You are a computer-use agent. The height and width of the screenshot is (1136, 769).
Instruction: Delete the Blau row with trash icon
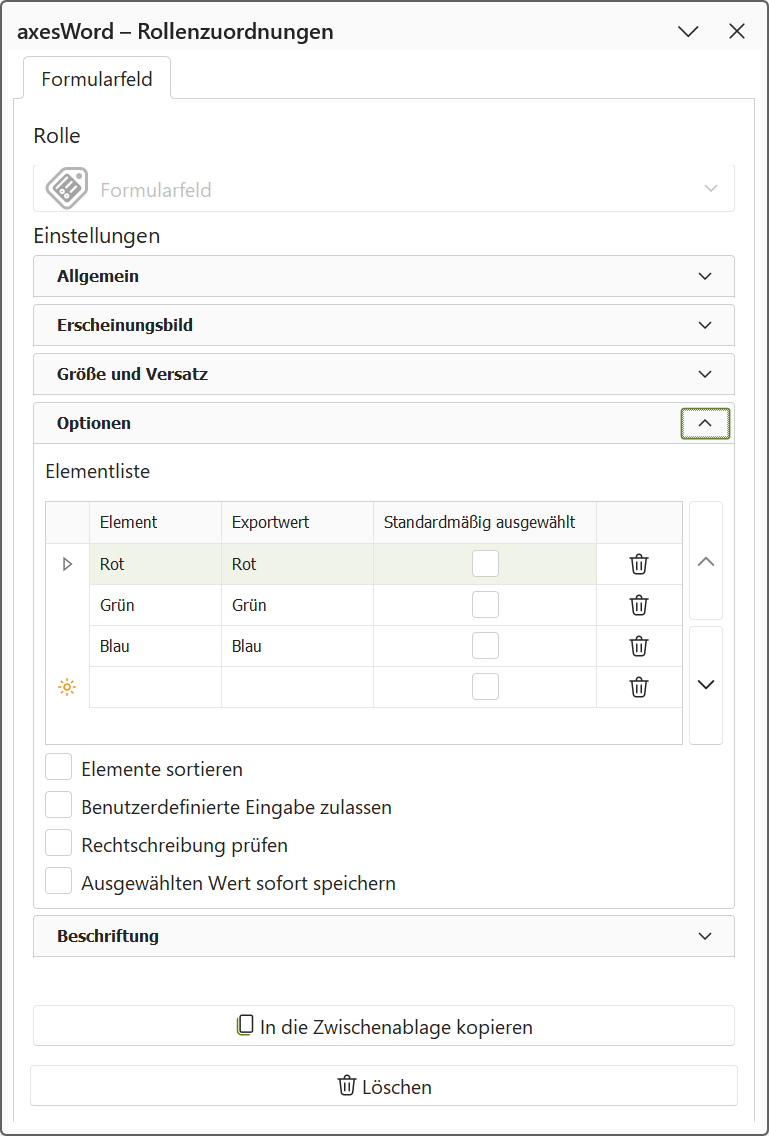pos(638,646)
